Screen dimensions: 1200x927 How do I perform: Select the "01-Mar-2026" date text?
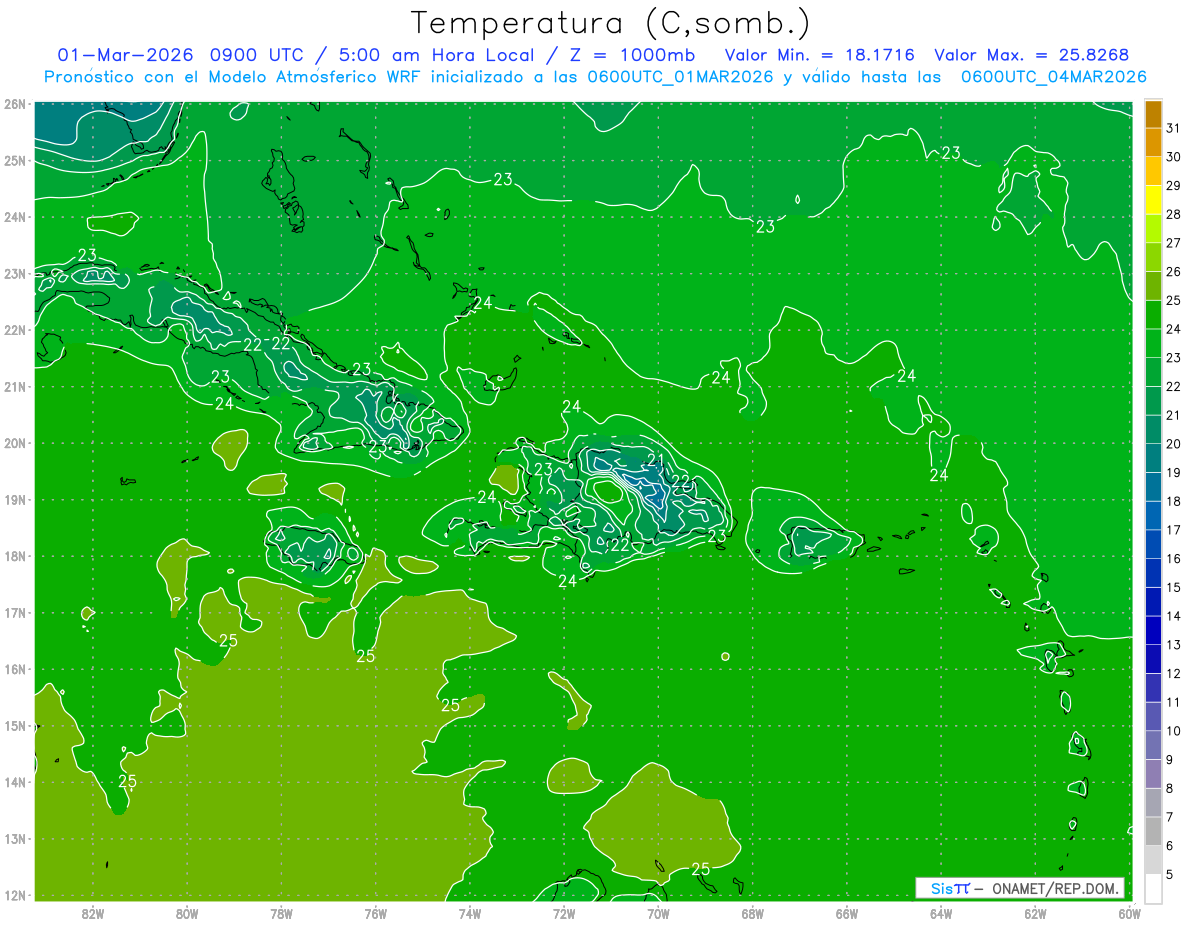pyautogui.click(x=127, y=55)
